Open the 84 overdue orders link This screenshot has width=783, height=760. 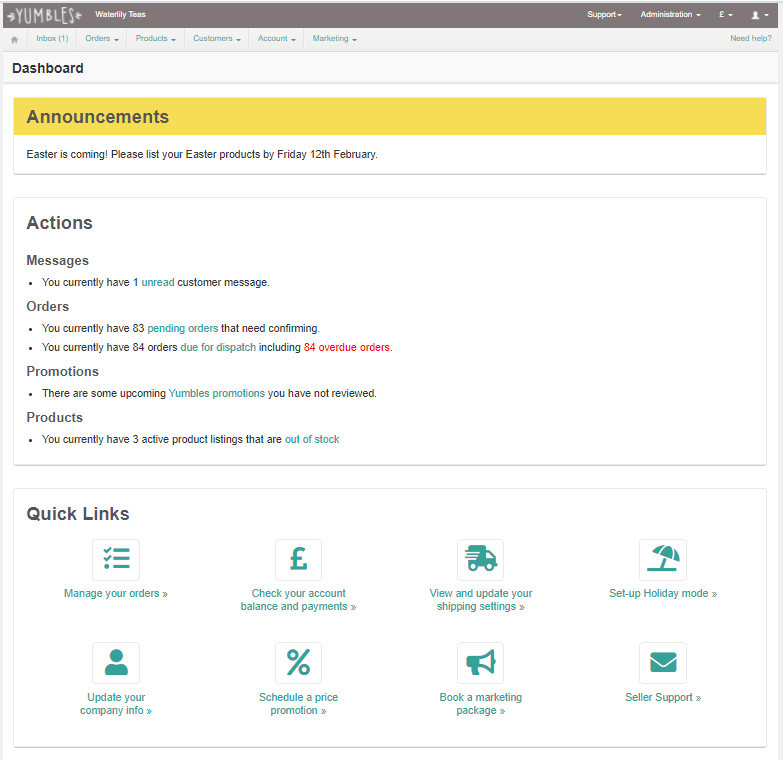[347, 347]
